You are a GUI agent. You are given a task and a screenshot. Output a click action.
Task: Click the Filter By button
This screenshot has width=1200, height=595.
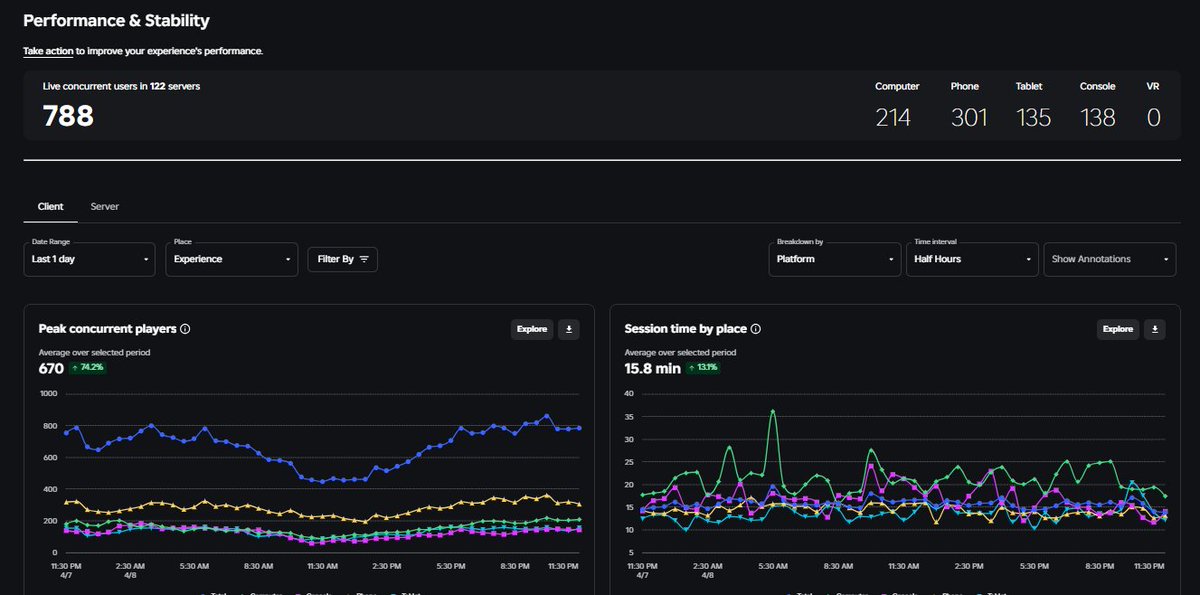[342, 259]
